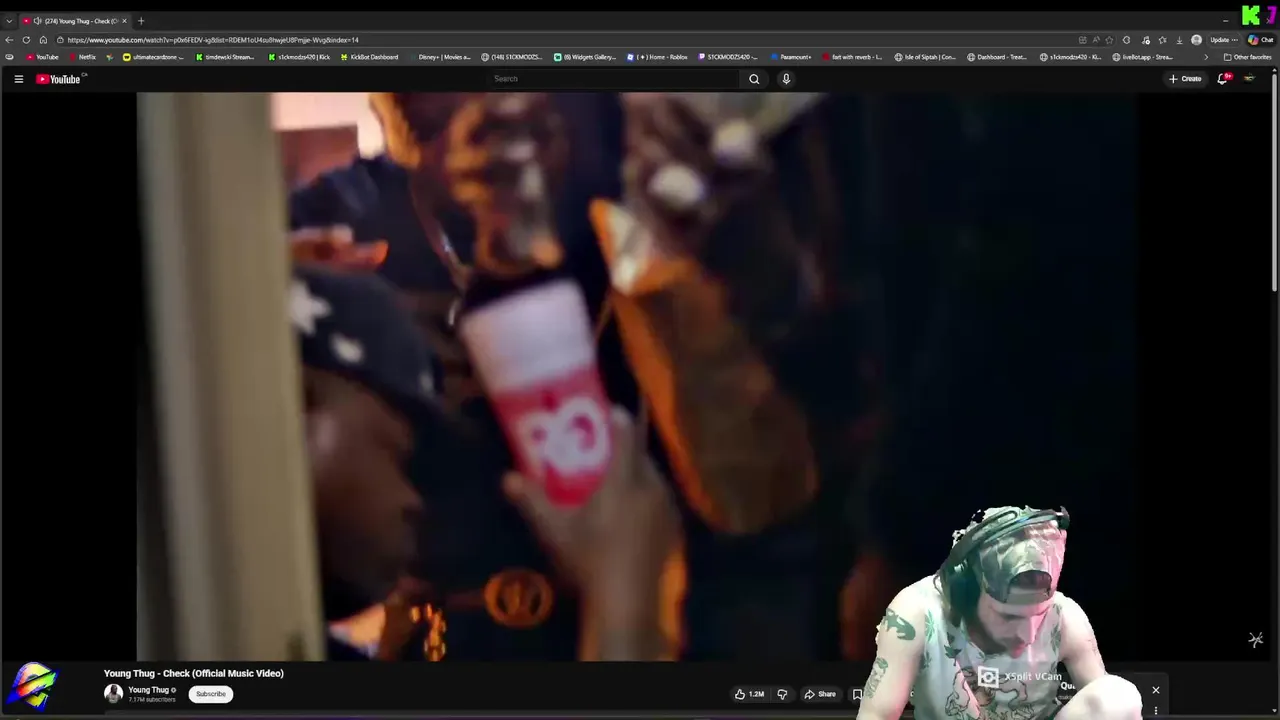1280x720 pixels.
Task: Open the Dashboard - Treat bookmark
Action: [997, 57]
